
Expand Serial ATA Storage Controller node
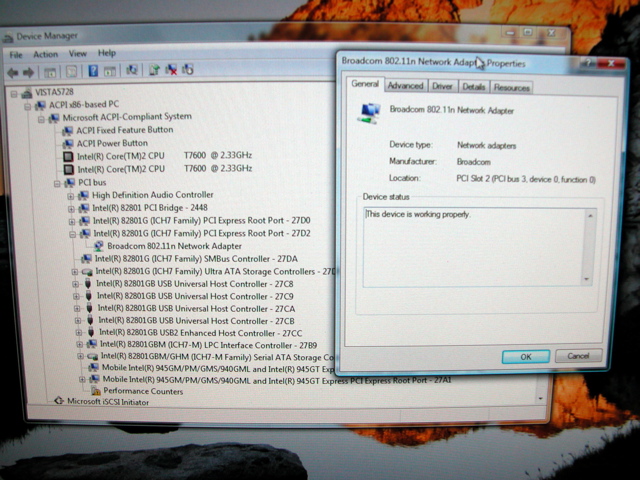tap(80, 356)
